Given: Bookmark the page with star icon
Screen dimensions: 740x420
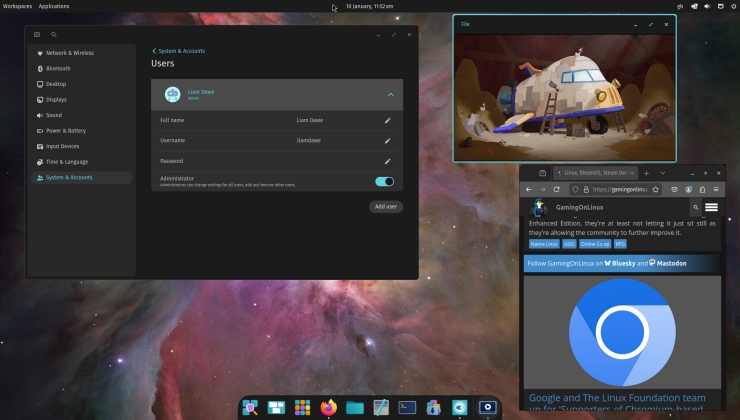Looking at the screenshot, I should point(656,189).
